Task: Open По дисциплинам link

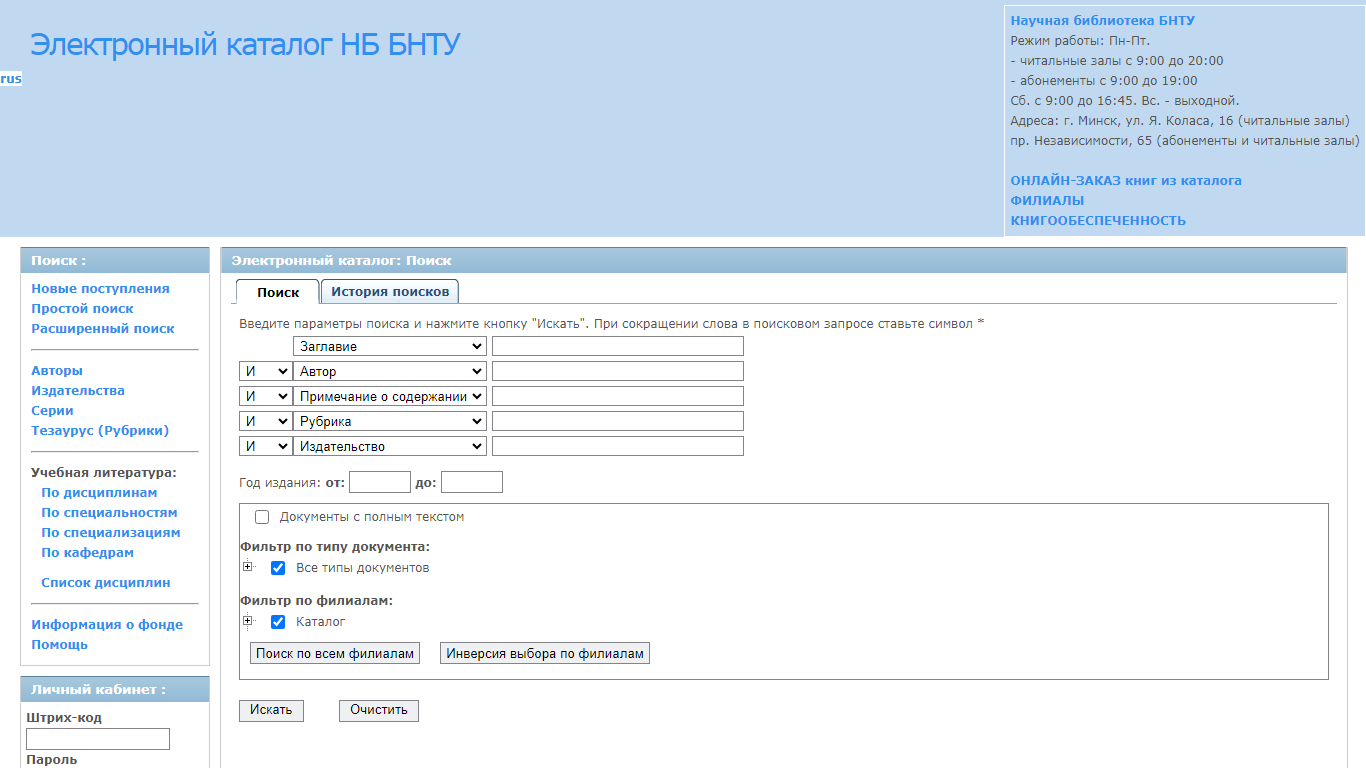Action: coord(99,493)
